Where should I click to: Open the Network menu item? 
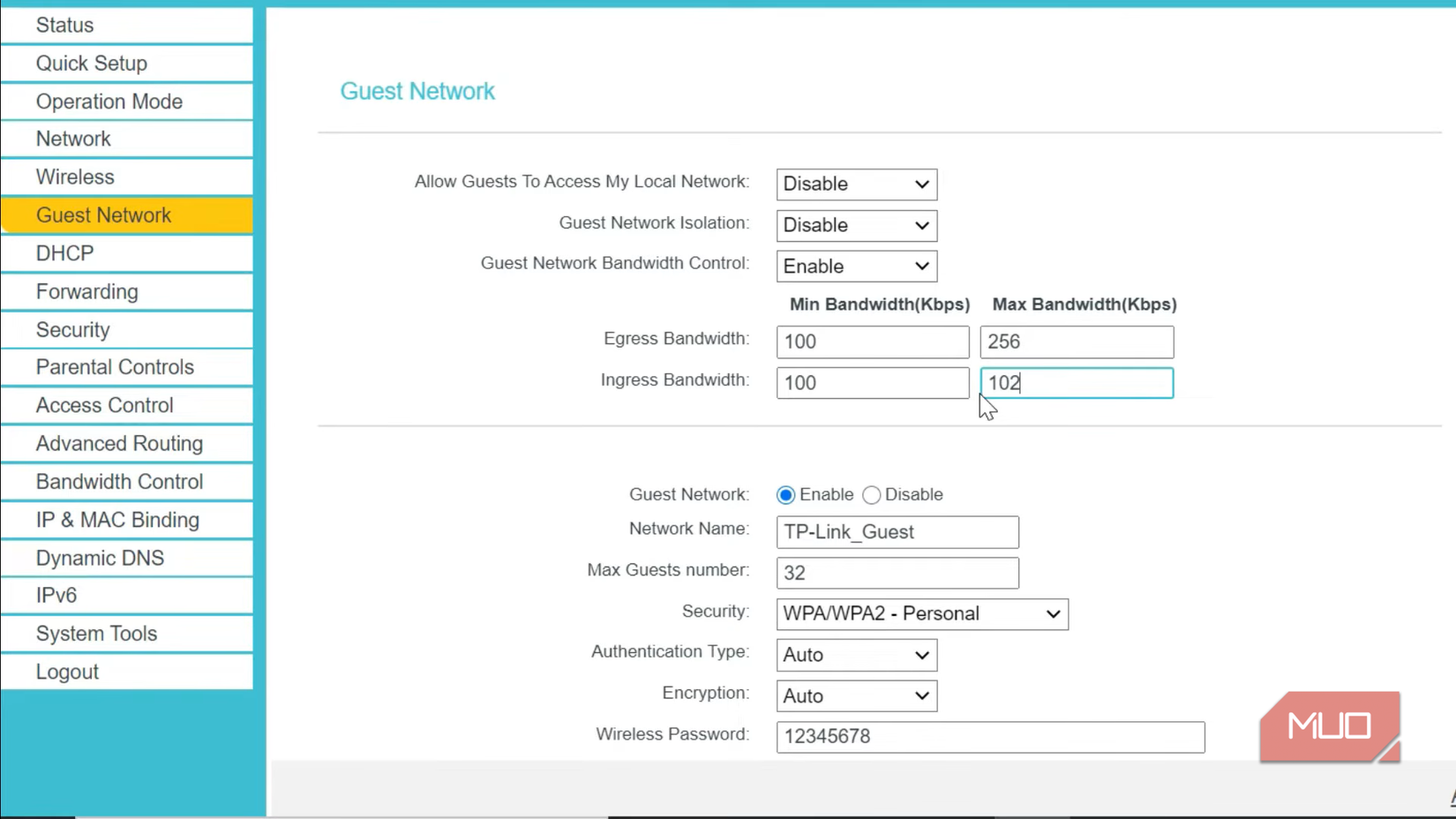pos(127,139)
